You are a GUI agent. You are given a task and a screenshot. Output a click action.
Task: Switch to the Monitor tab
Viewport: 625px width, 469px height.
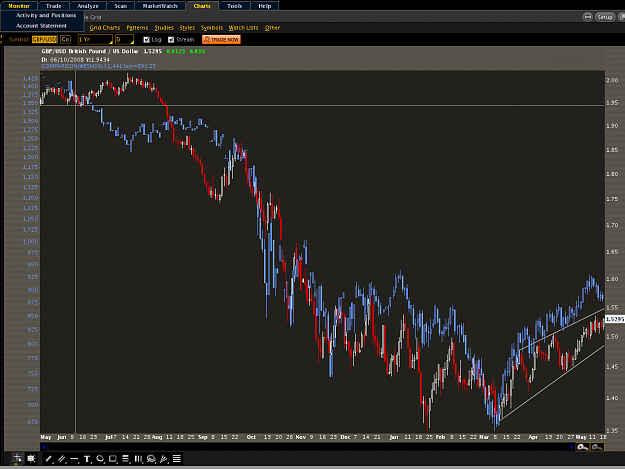coord(19,6)
